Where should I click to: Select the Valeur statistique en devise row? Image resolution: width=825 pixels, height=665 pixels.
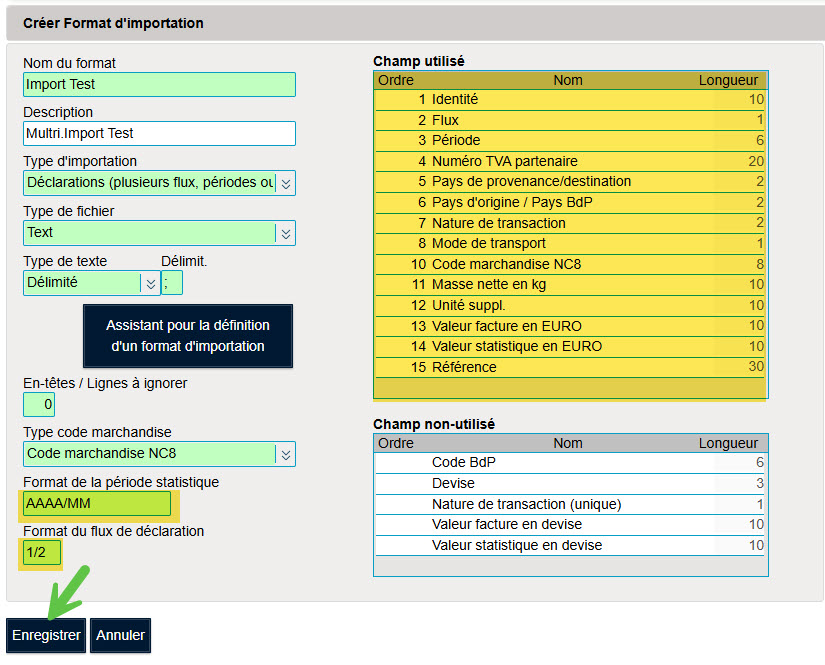click(570, 546)
